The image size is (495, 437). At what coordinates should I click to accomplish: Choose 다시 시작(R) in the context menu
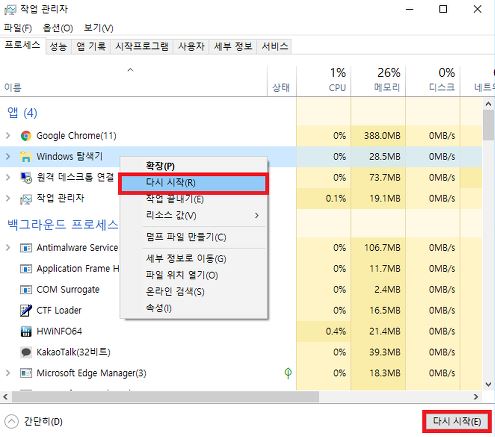click(194, 183)
